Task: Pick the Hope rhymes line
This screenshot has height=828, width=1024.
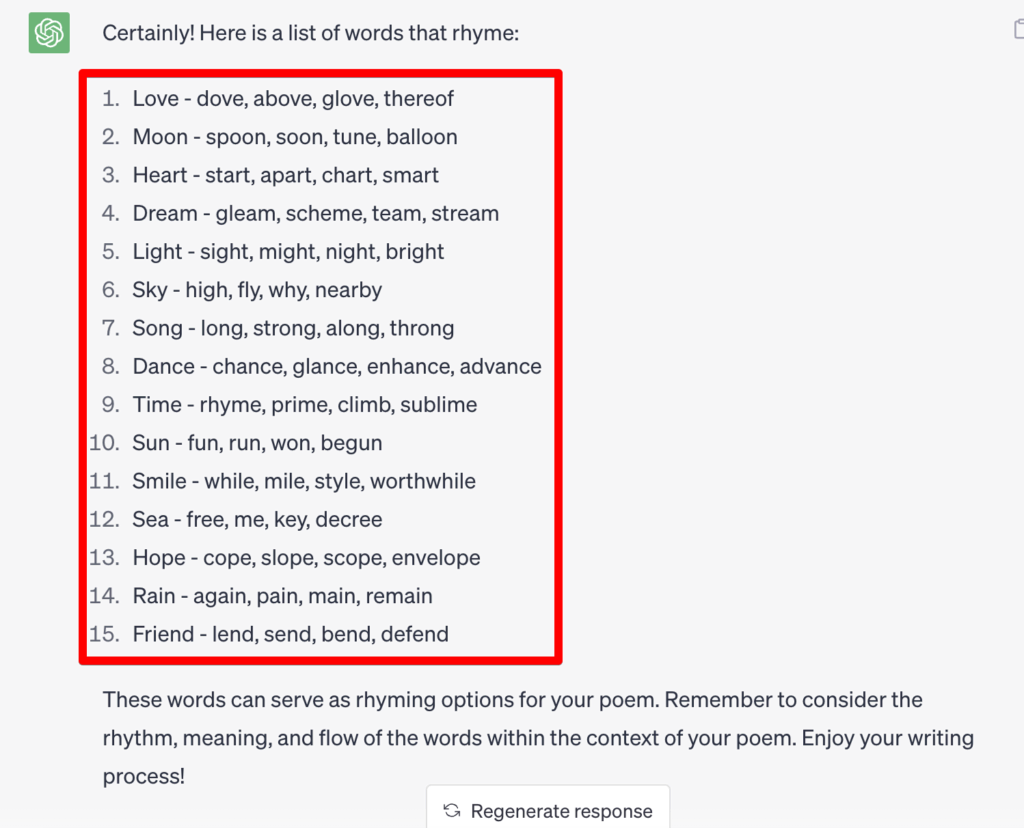Action: pos(306,557)
